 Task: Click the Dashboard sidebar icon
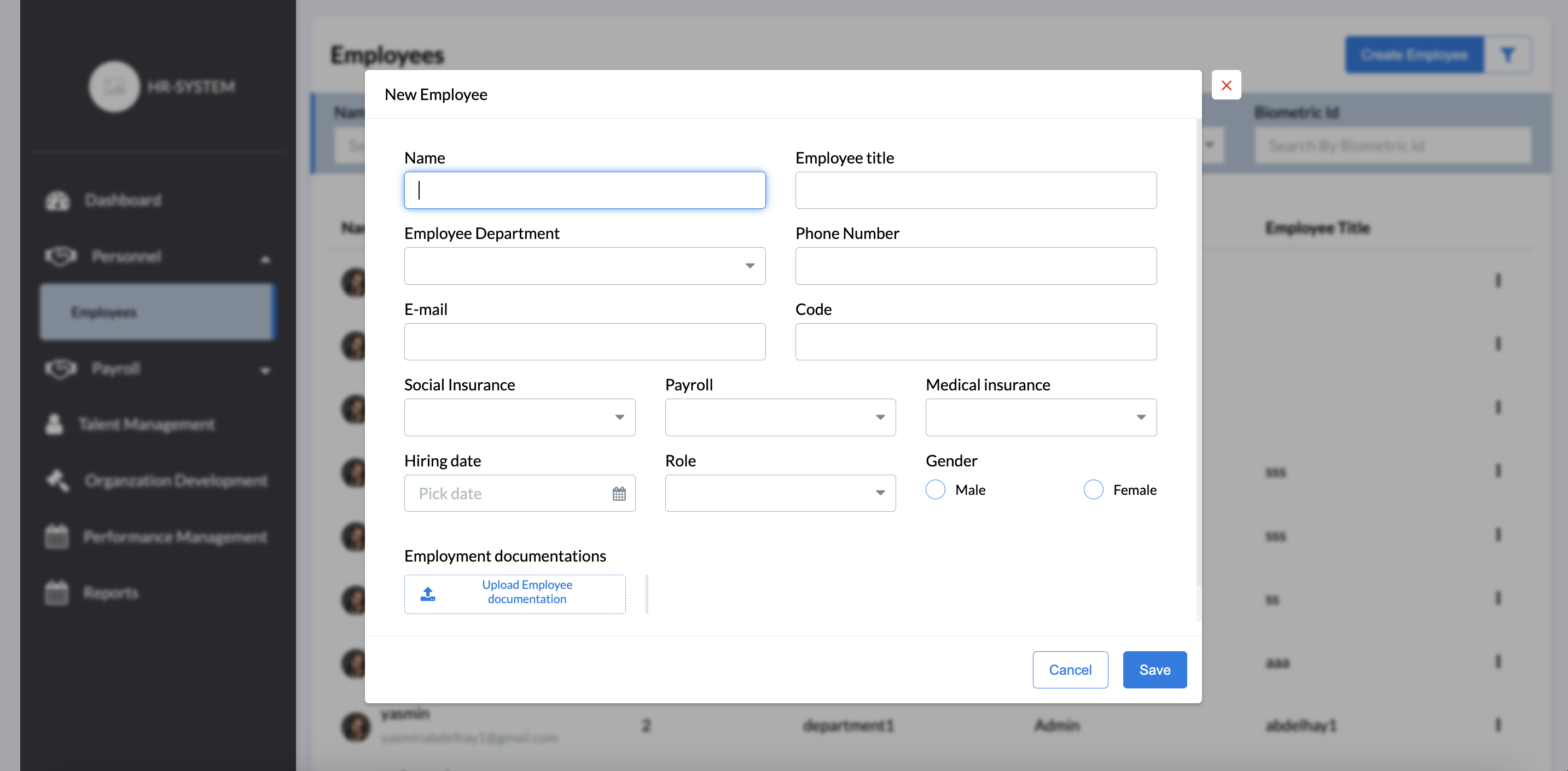tap(58, 200)
